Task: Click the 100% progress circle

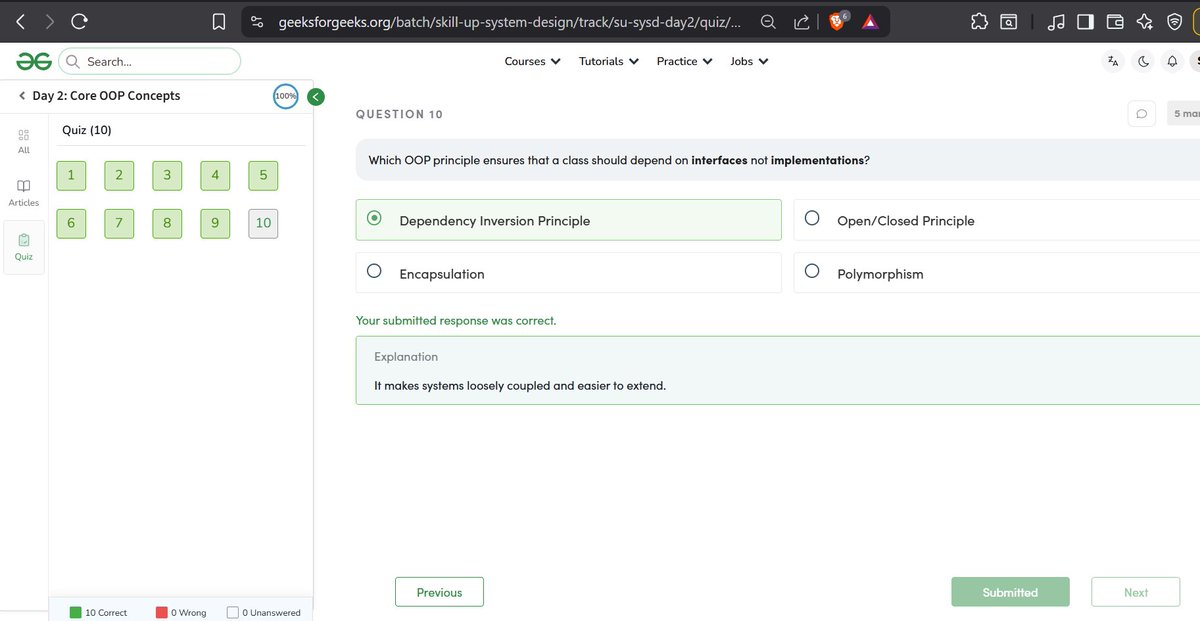Action: (286, 96)
